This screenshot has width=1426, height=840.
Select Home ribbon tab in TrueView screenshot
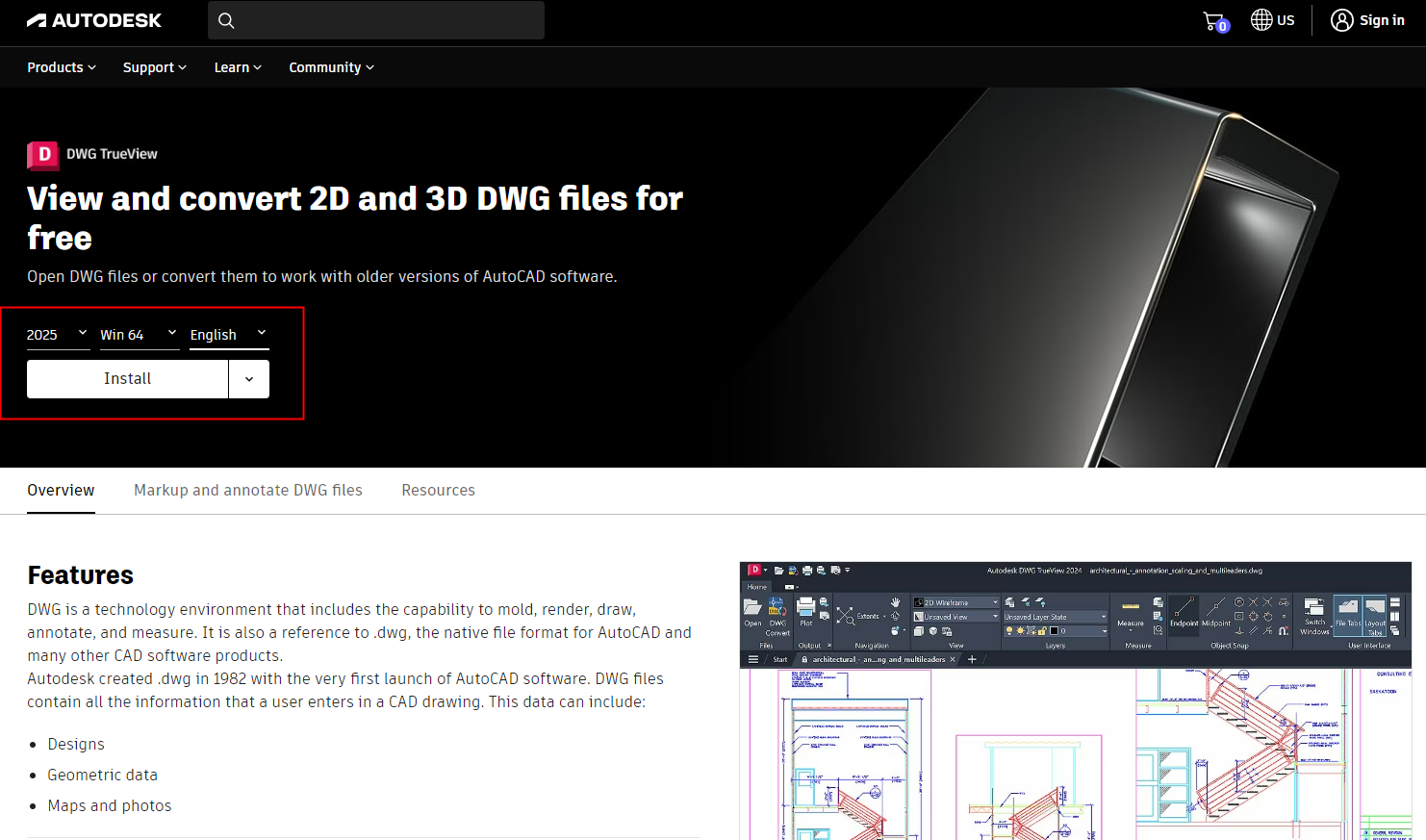click(x=757, y=587)
